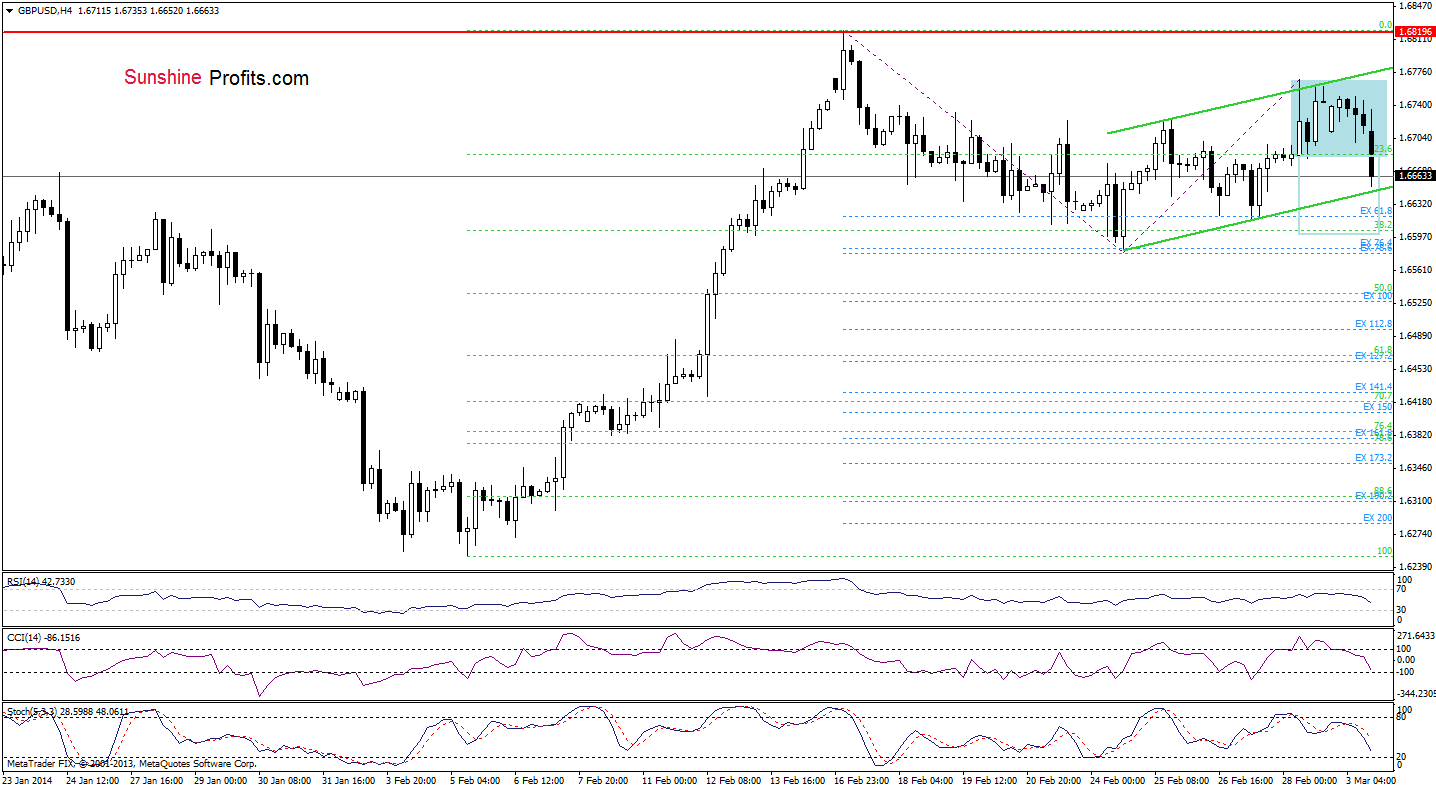
Task: Click the EX 173.2 Fibonacci expansion label
Action: pyautogui.click(x=1374, y=457)
